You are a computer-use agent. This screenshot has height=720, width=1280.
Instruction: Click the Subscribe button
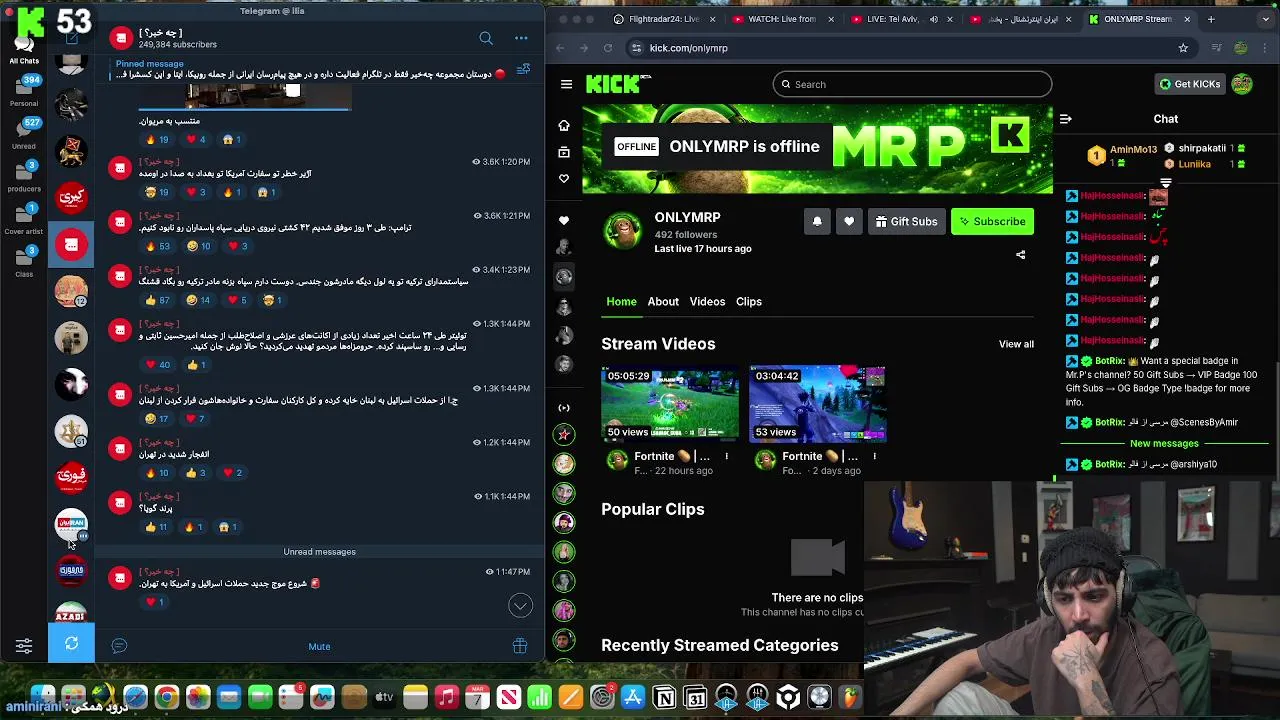[992, 222]
